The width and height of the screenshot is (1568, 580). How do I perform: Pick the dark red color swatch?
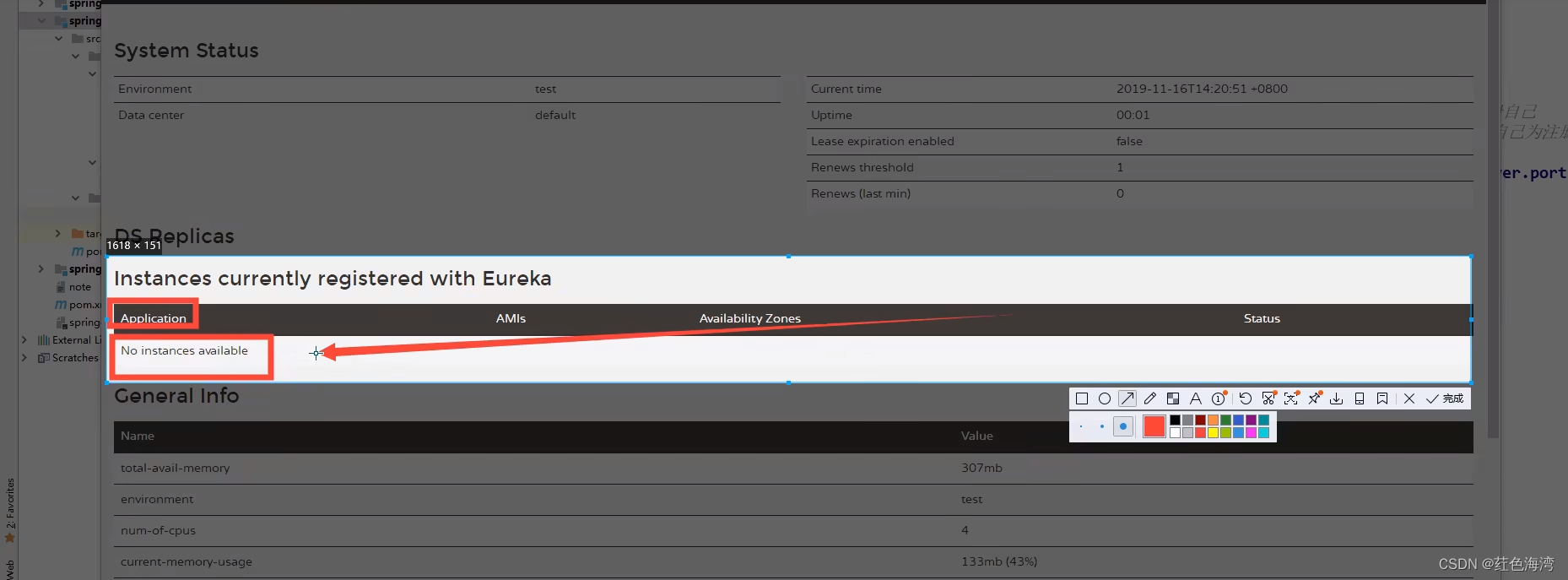coord(1200,420)
